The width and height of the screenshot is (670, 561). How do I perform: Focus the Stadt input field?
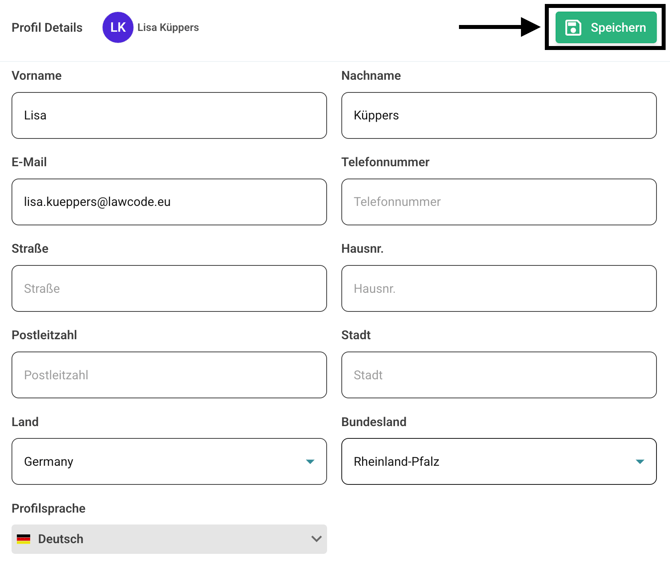click(498, 375)
